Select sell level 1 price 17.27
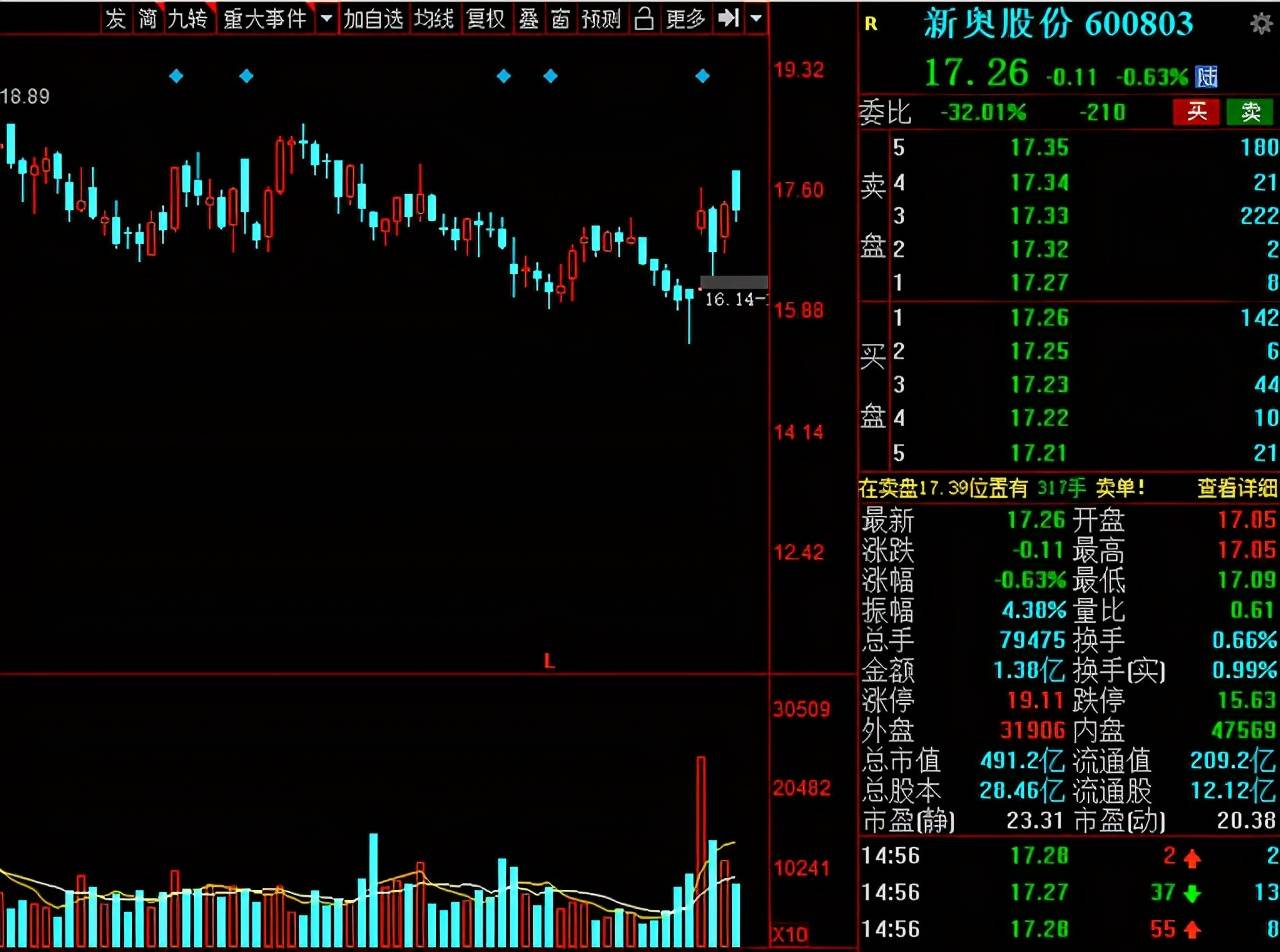This screenshot has height=952, width=1280. (x=1039, y=283)
